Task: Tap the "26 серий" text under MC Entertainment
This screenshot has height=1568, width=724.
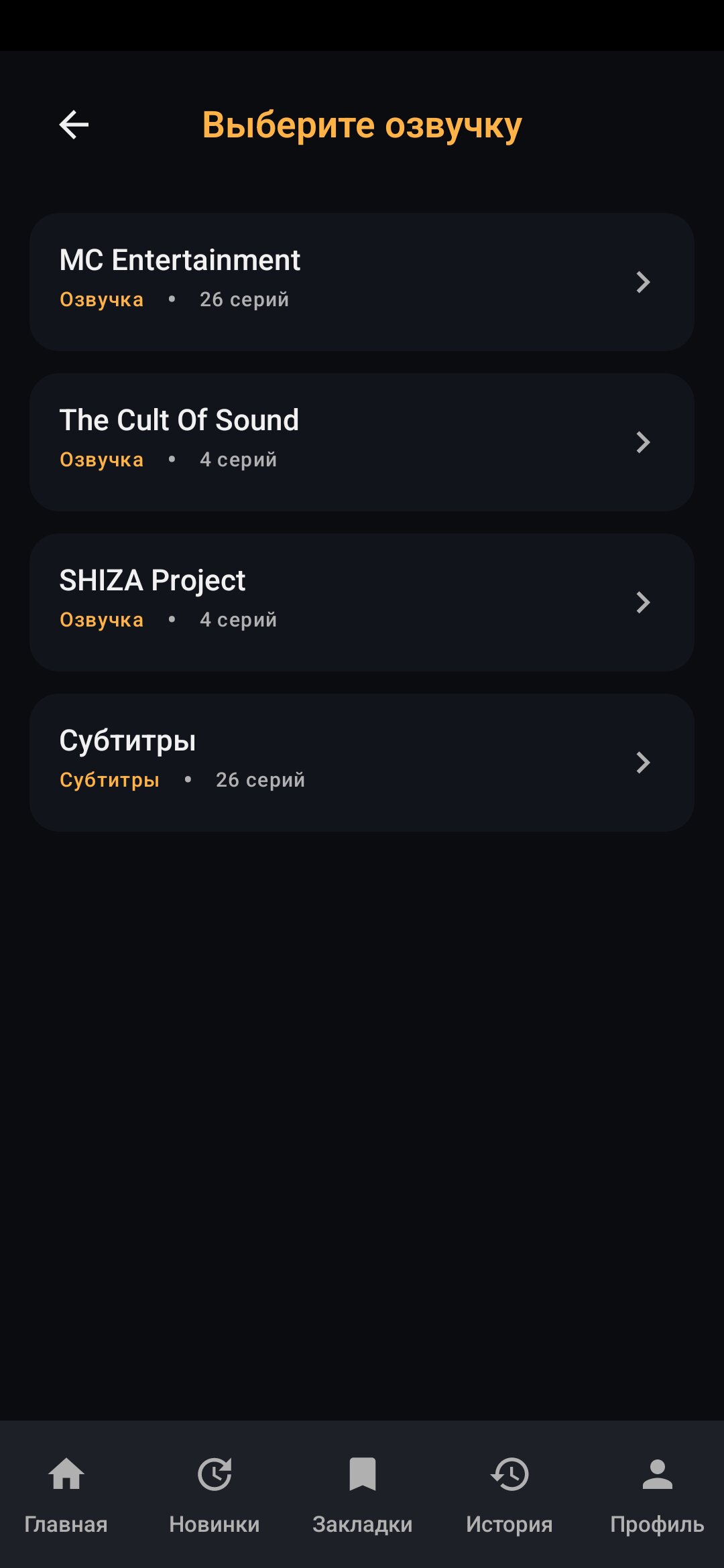Action: point(244,300)
